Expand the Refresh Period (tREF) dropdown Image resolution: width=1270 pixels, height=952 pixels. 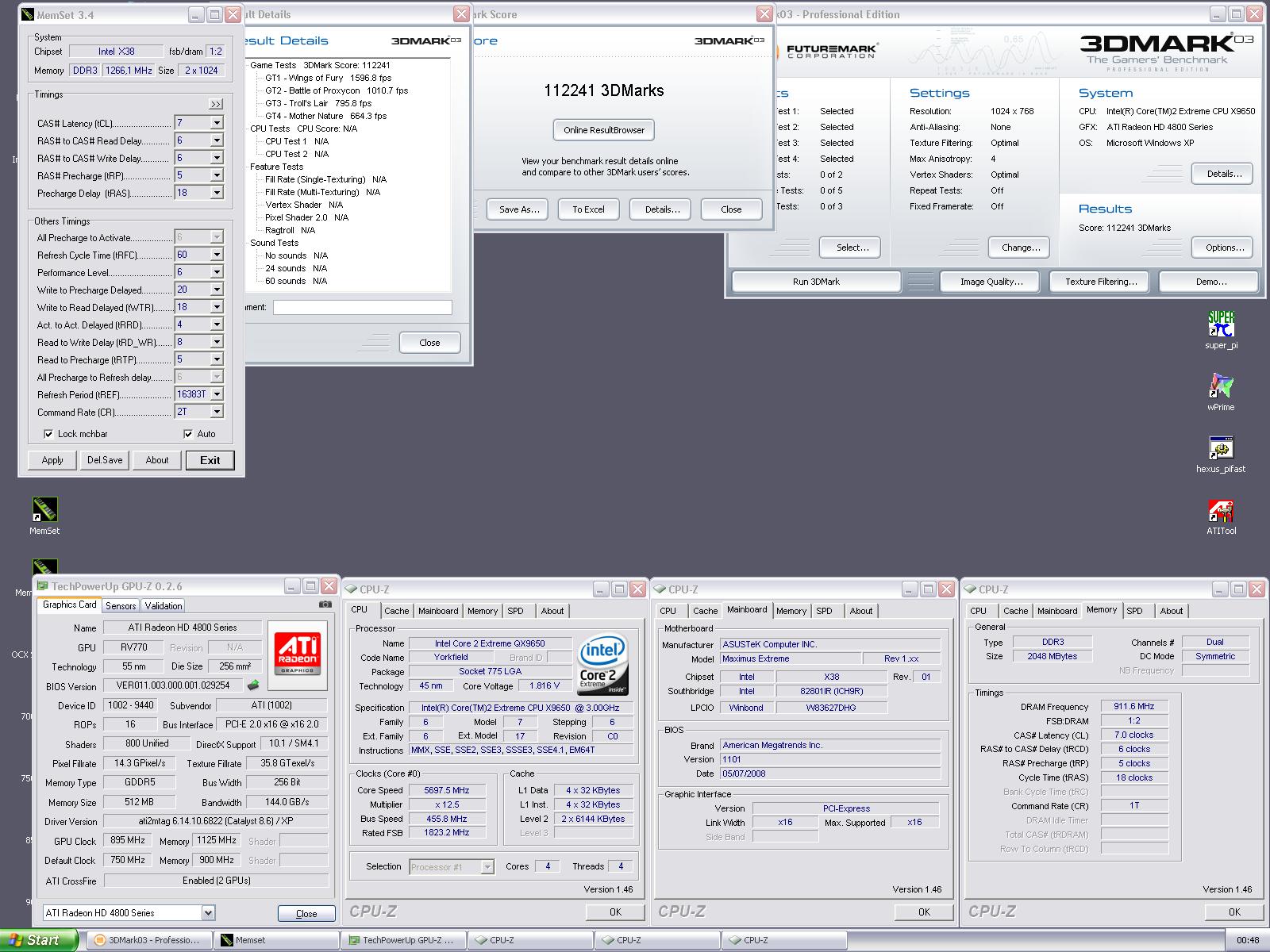click(x=216, y=394)
